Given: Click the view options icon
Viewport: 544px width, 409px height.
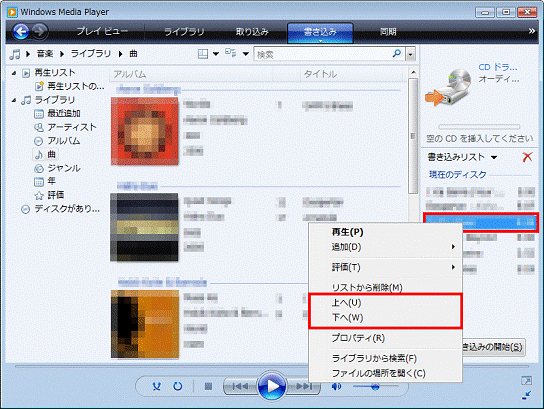Looking at the screenshot, I should [x=231, y=53].
